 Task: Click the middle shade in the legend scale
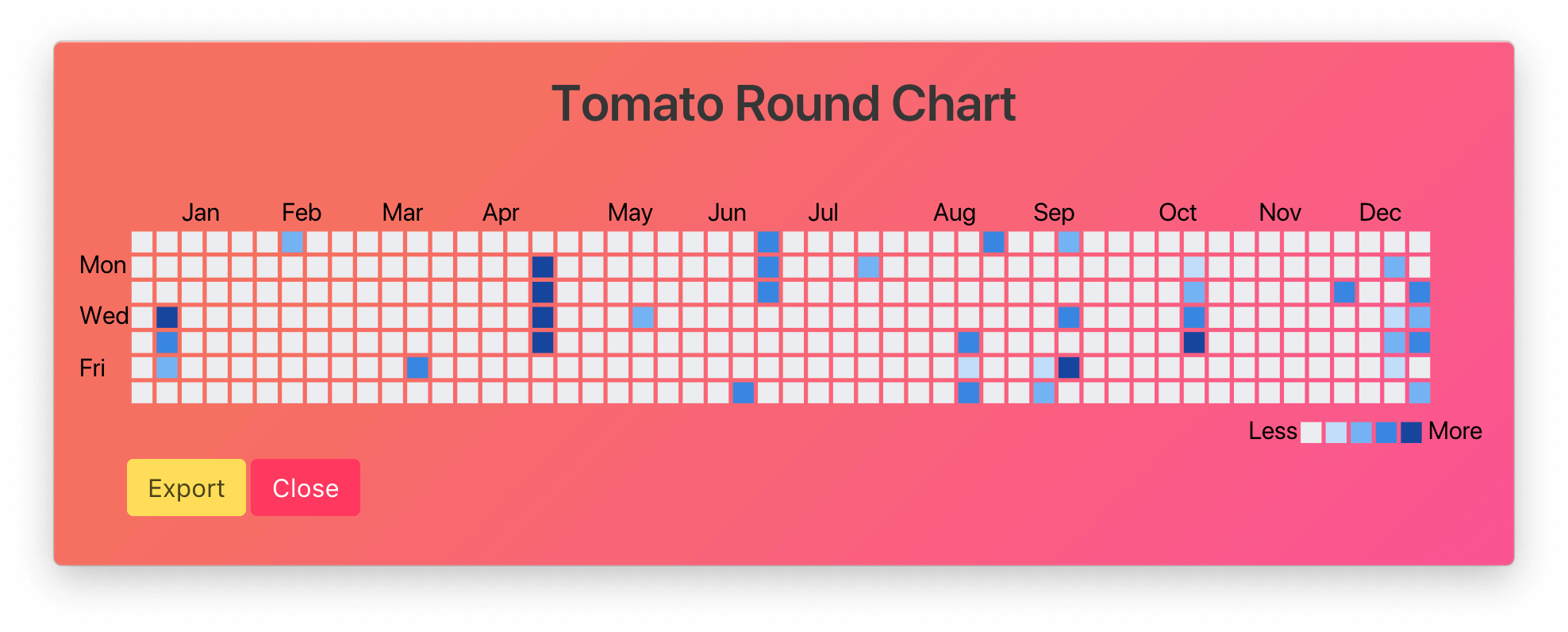[x=1360, y=431]
